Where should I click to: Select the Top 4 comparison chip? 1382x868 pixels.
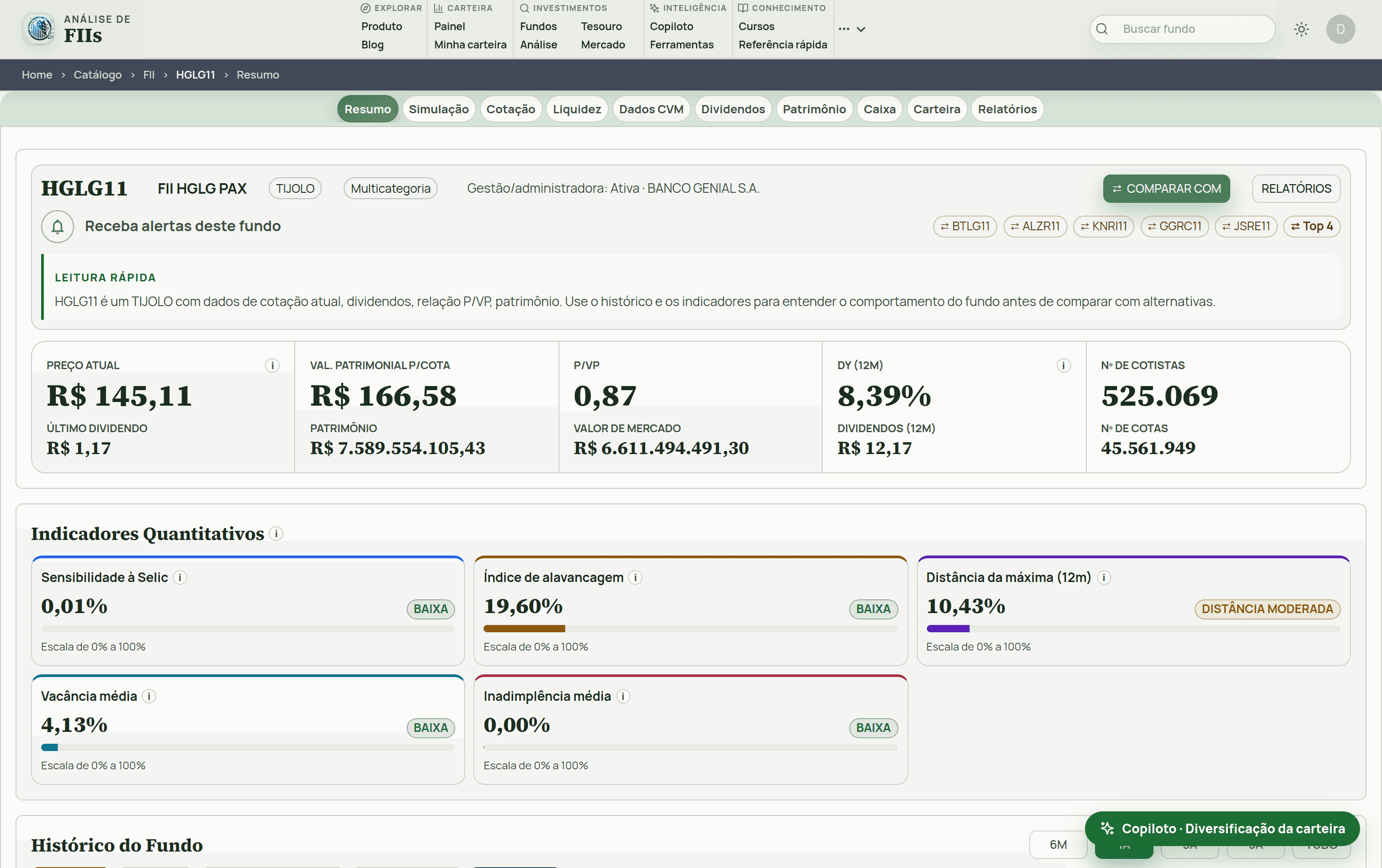1312,226
